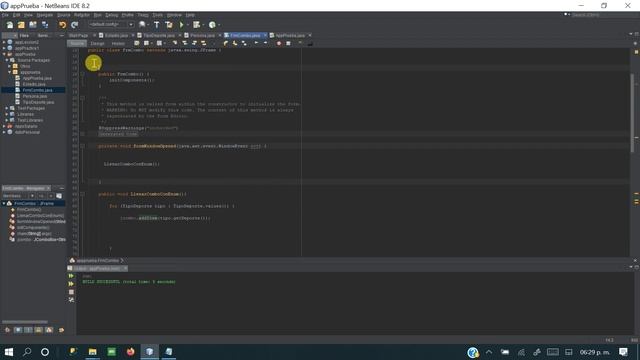Viewport: 640px width, 360px height.
Task: Switch to the Persona.java editor tab
Action: (x=202, y=36)
